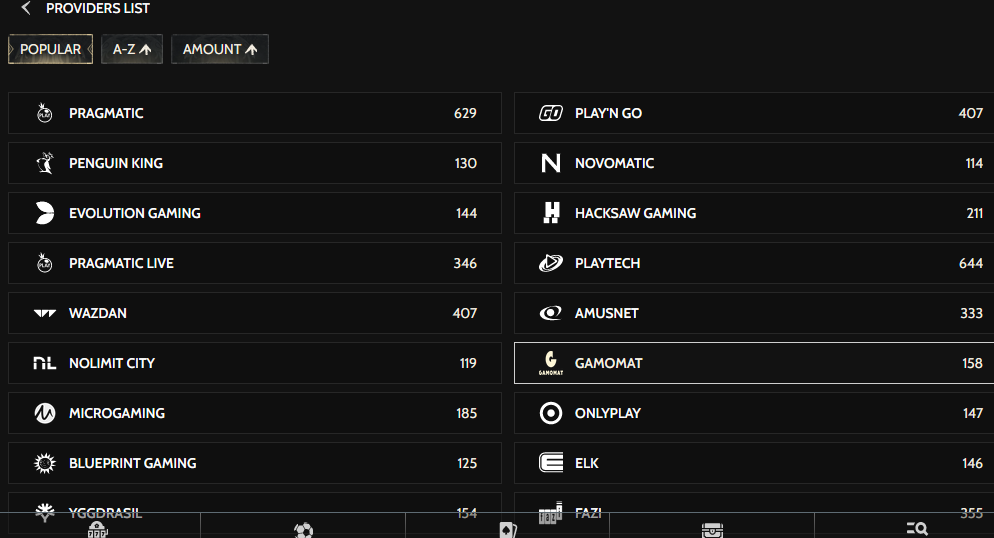The width and height of the screenshot is (994, 538).
Task: Open the Nolimit City provider
Action: [x=255, y=363]
